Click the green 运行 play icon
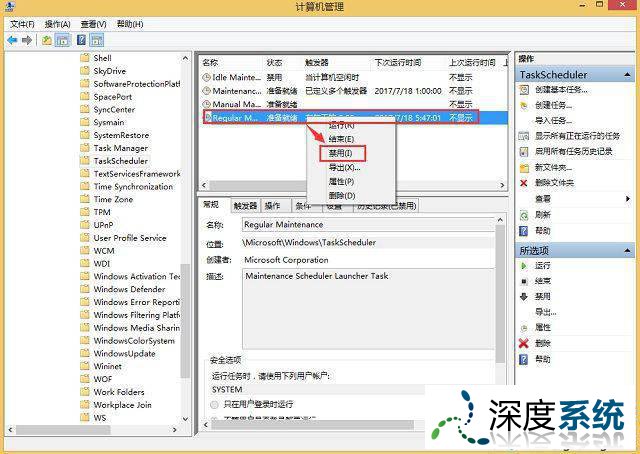 click(524, 265)
